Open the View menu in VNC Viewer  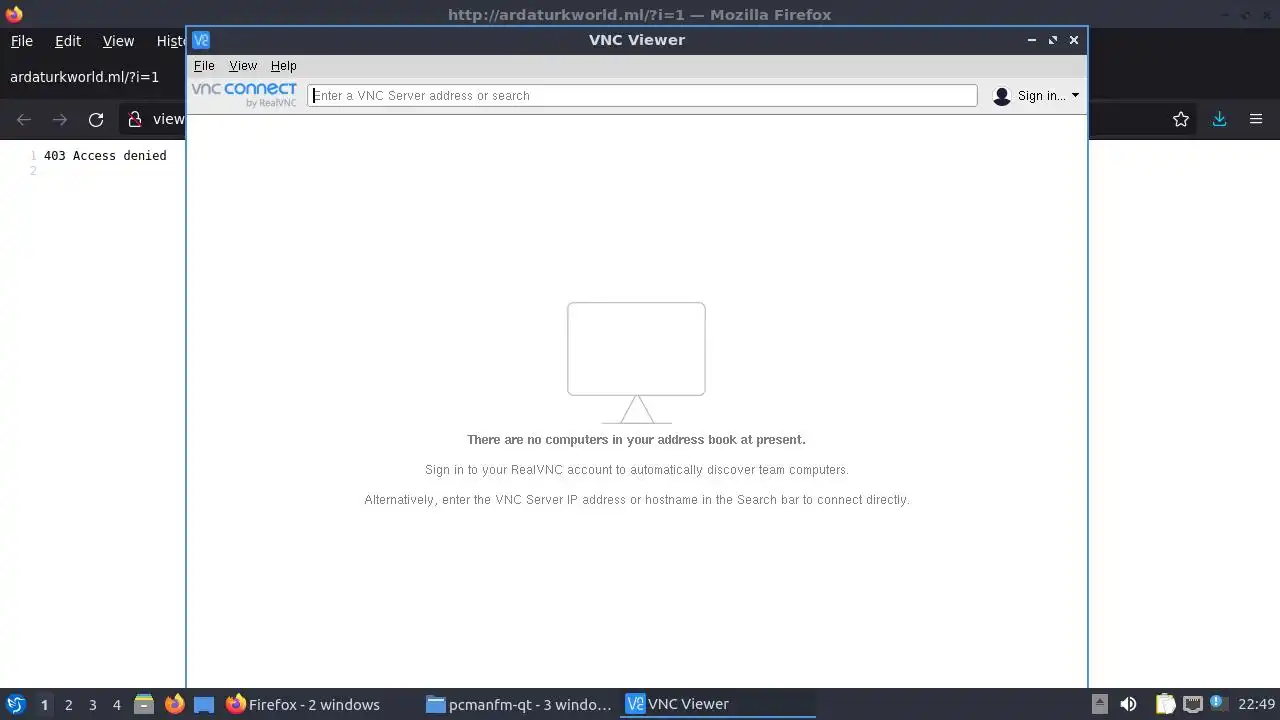(x=243, y=66)
